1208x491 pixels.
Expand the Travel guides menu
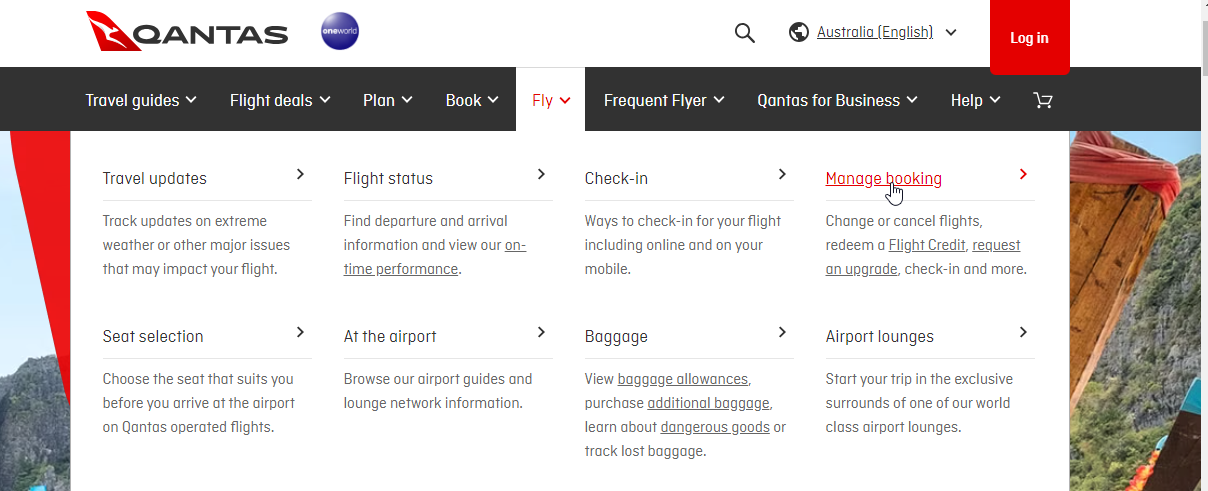pyautogui.click(x=141, y=100)
